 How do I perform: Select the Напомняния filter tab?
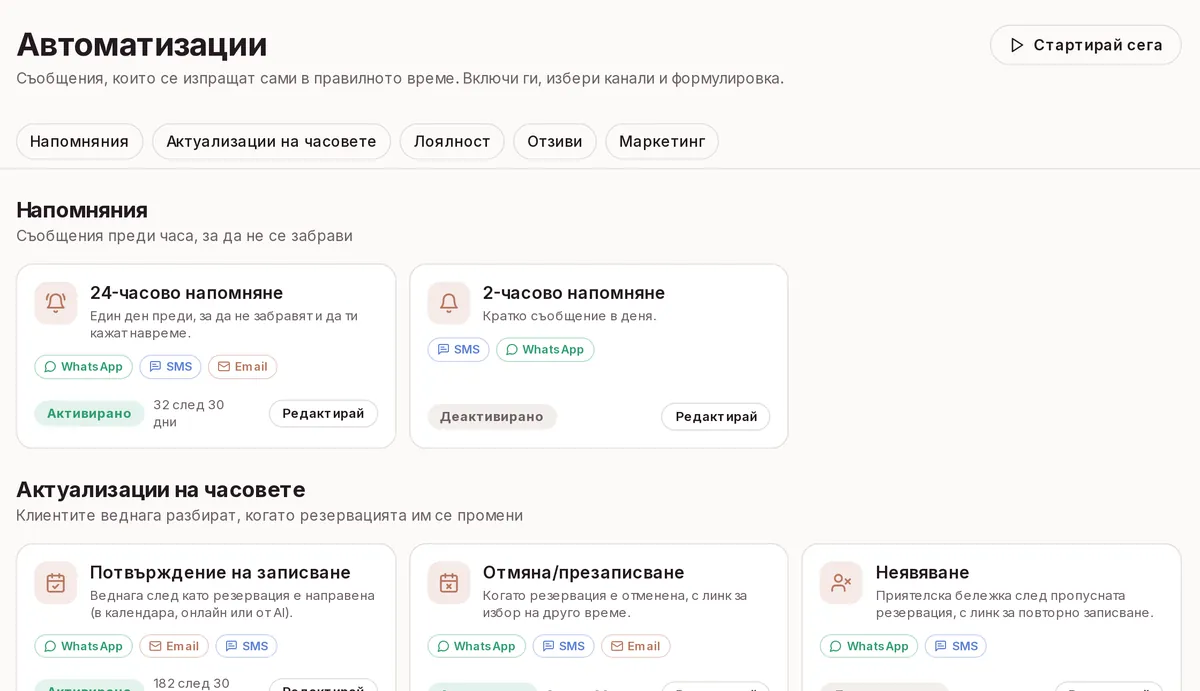tap(79, 142)
